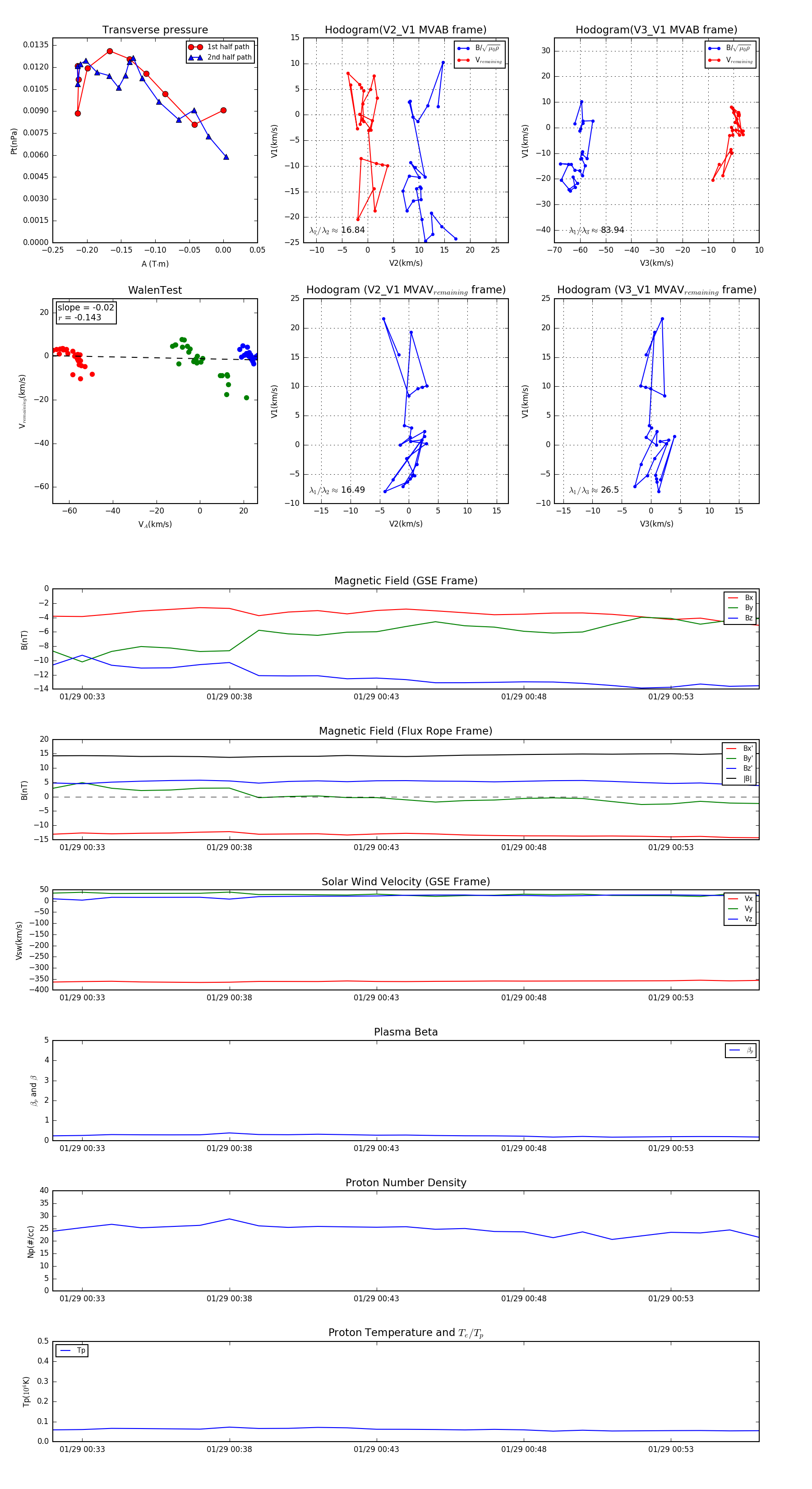Click '01/29 00:43' tick under GSE magnetic field plot
The width and height of the screenshot is (812, 1489).
[376, 697]
